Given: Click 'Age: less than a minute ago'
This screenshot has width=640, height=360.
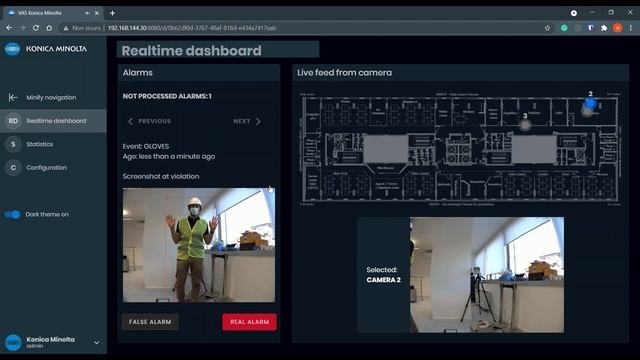Looking at the screenshot, I should tap(169, 156).
